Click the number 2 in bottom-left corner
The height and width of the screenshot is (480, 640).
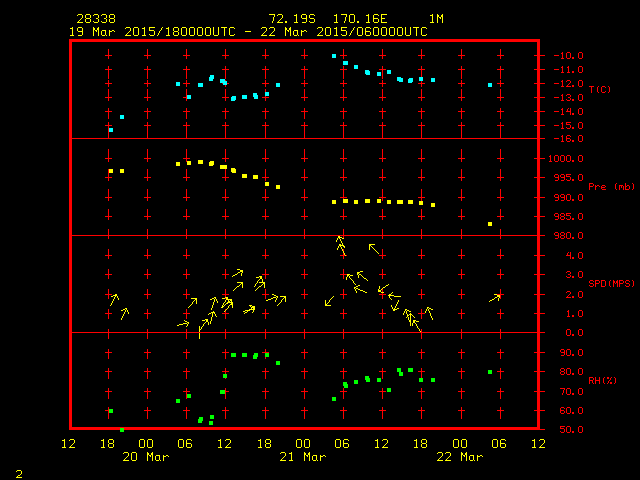[x=18, y=472]
